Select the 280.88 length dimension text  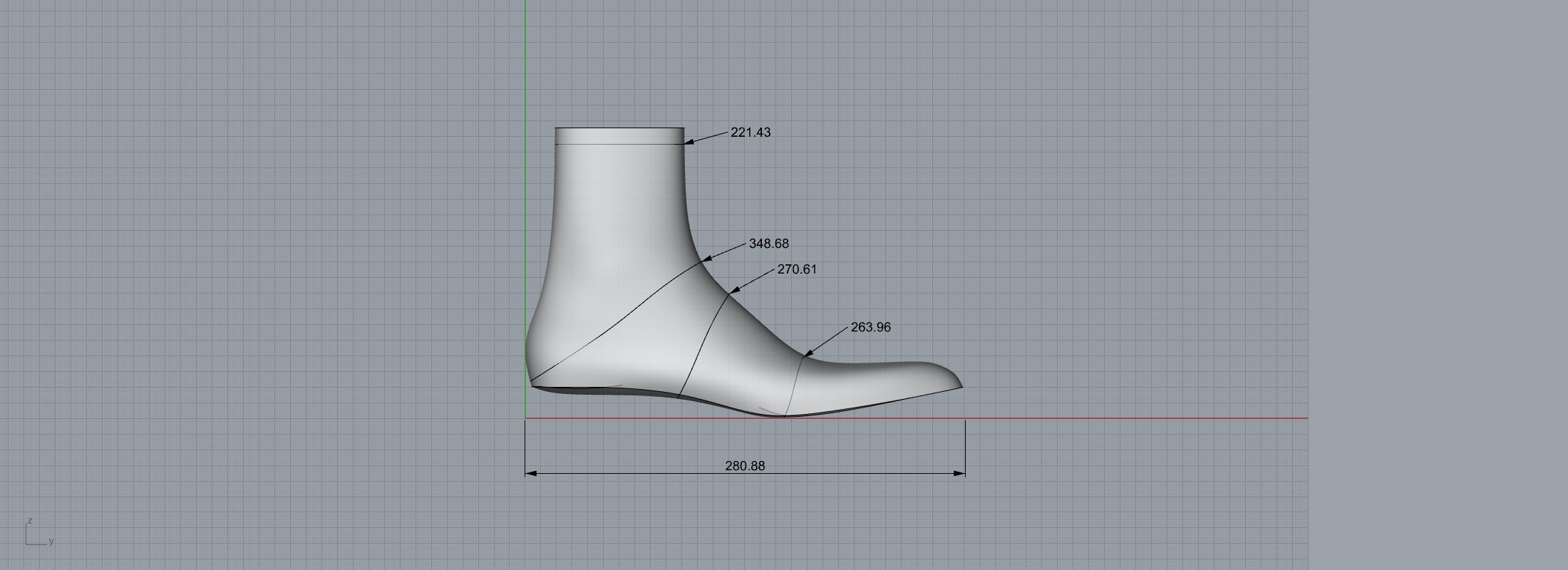tap(745, 465)
